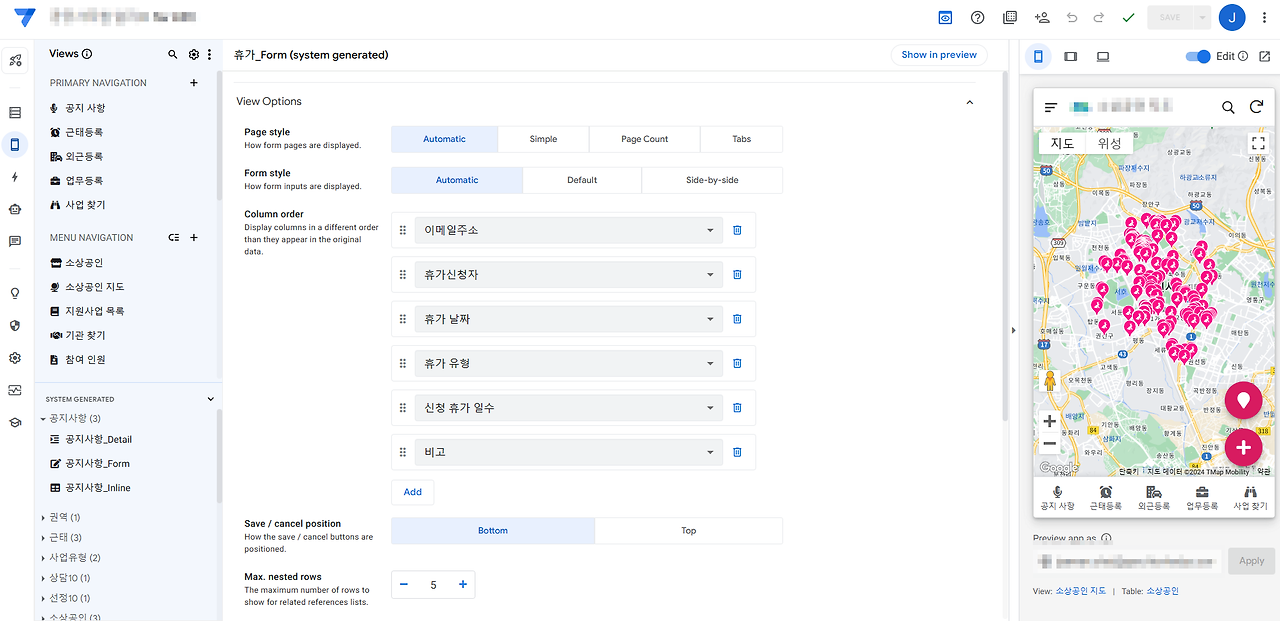Open Automation lightning icon in sidebar
The height and width of the screenshot is (621, 1280).
click(15, 177)
